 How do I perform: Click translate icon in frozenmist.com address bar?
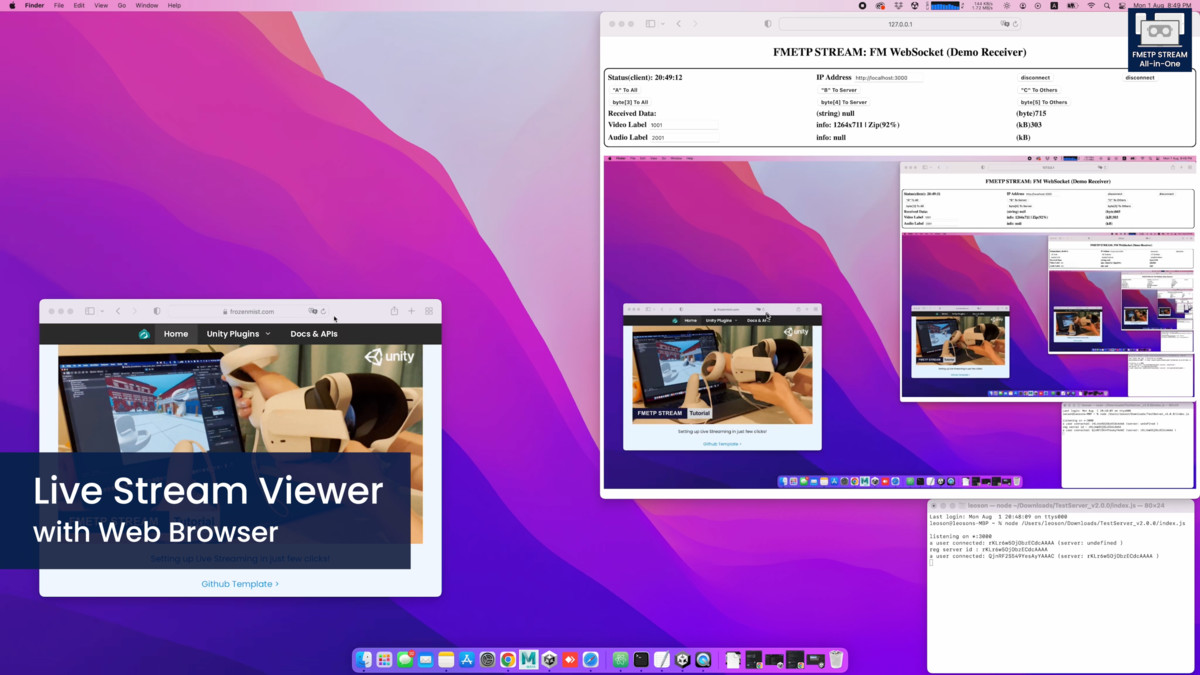[313, 311]
